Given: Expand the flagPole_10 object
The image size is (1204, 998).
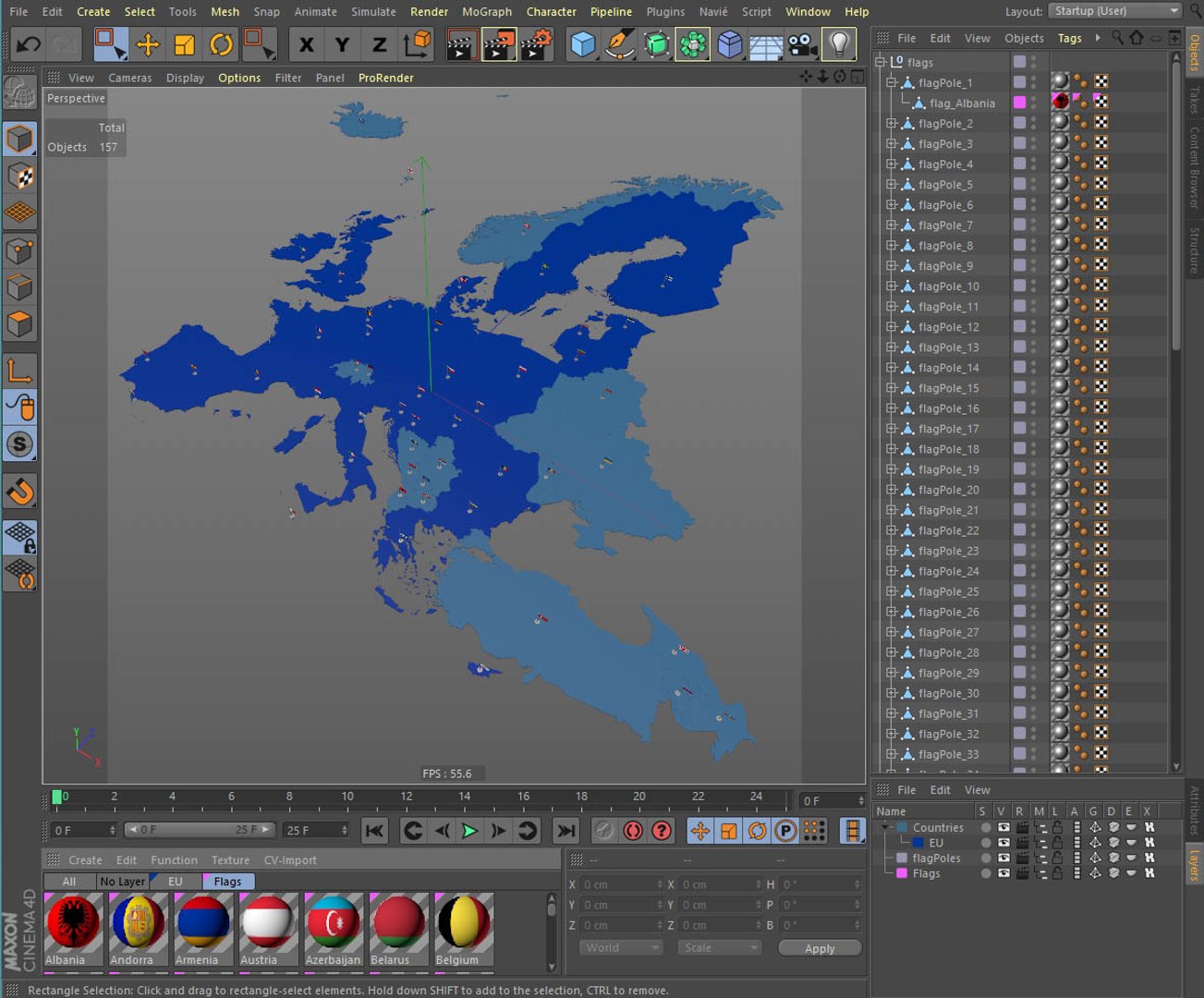Looking at the screenshot, I should point(892,286).
